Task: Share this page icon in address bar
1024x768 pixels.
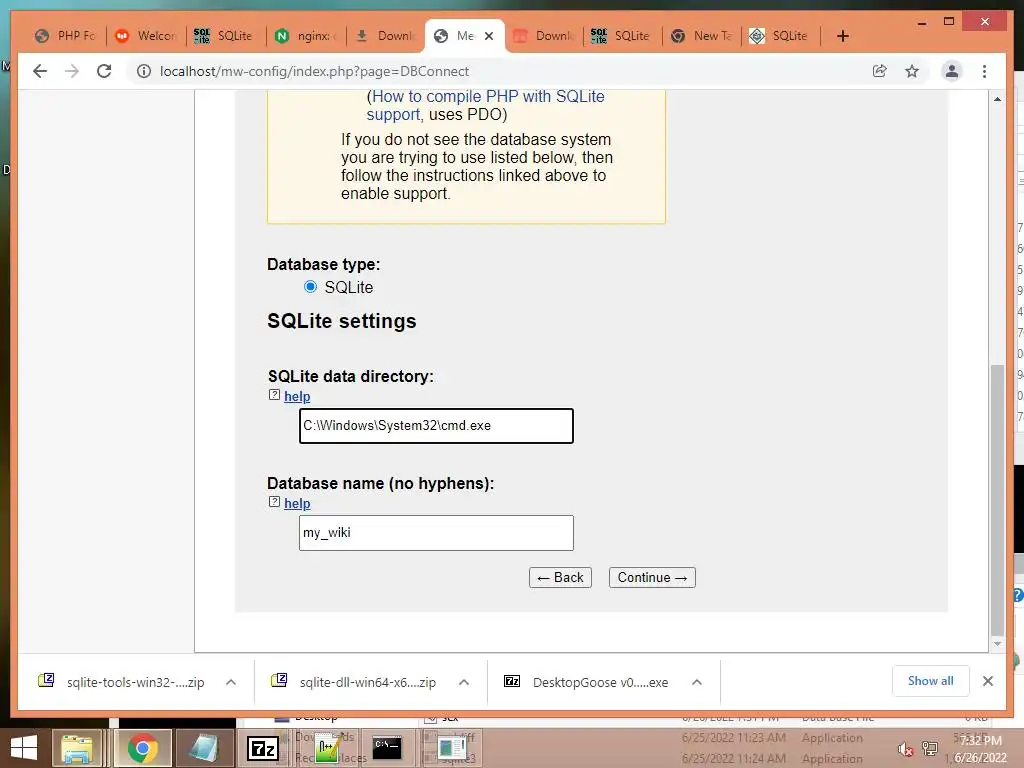Action: (x=880, y=71)
